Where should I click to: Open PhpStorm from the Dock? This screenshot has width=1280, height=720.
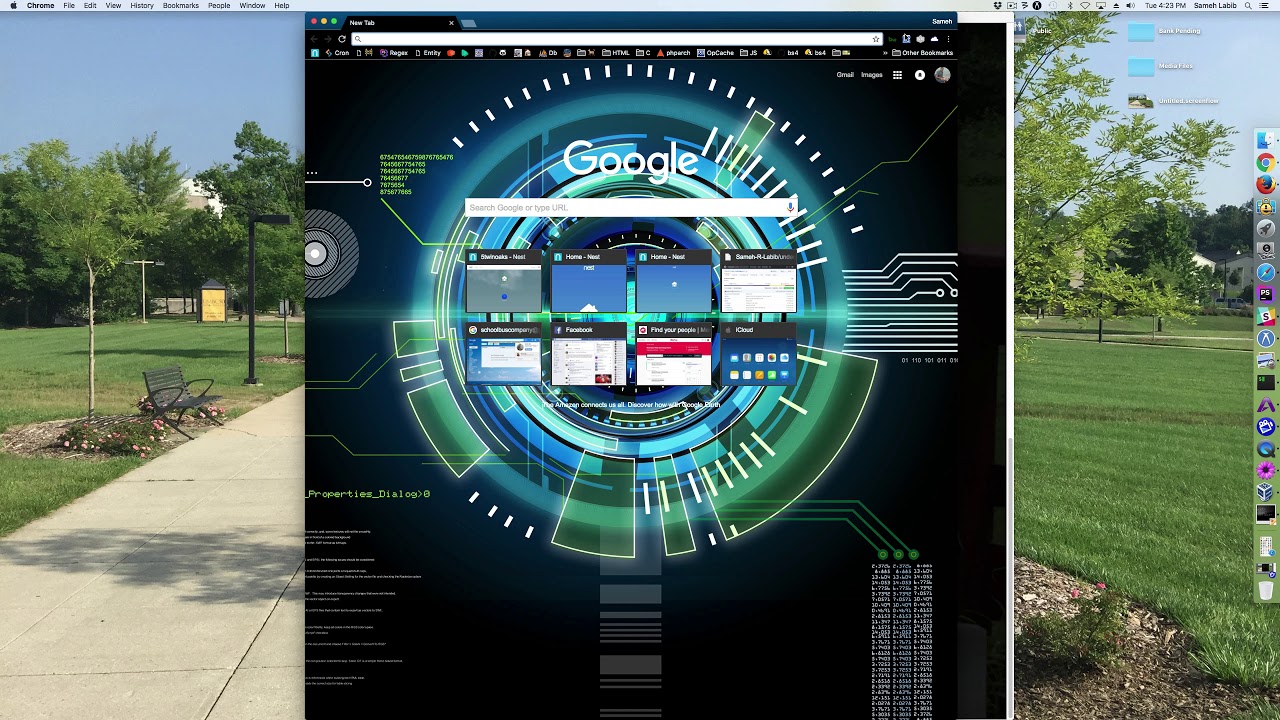(1266, 294)
